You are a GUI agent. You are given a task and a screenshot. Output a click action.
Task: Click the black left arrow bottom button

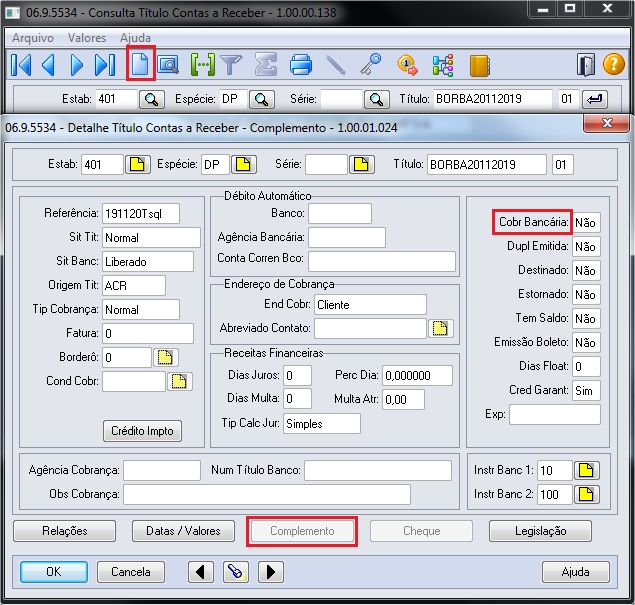pos(200,572)
